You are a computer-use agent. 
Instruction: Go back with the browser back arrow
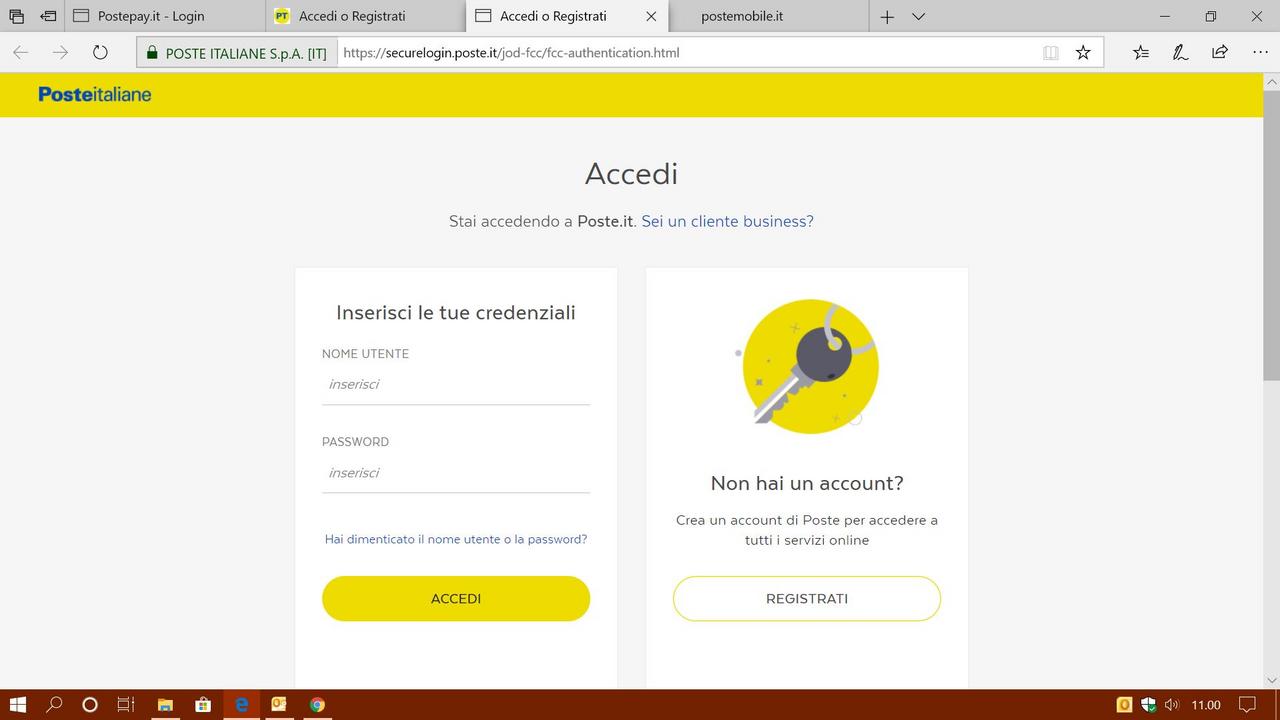[x=20, y=52]
